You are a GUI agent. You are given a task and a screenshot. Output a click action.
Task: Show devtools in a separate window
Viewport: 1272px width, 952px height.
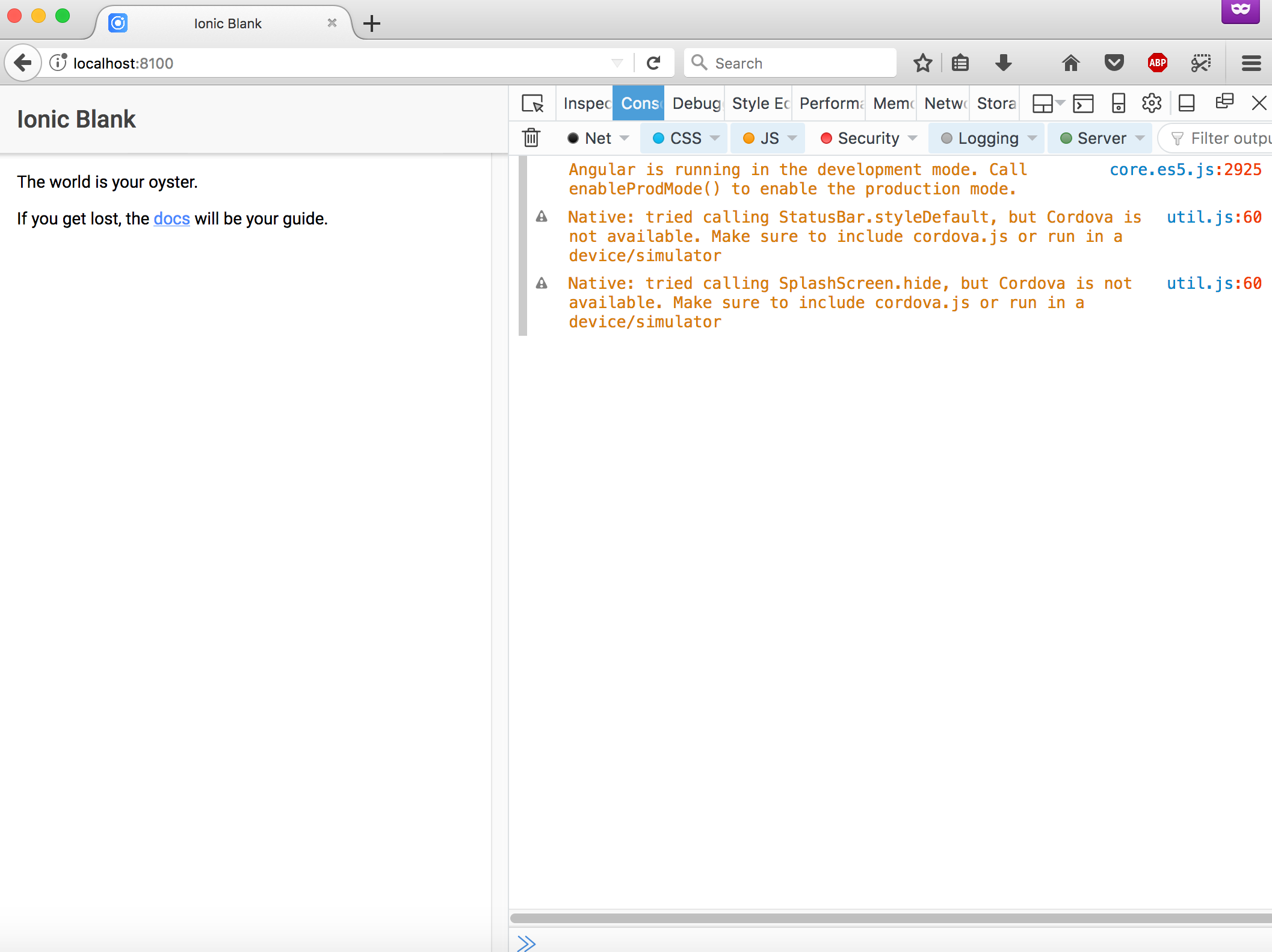click(1224, 102)
